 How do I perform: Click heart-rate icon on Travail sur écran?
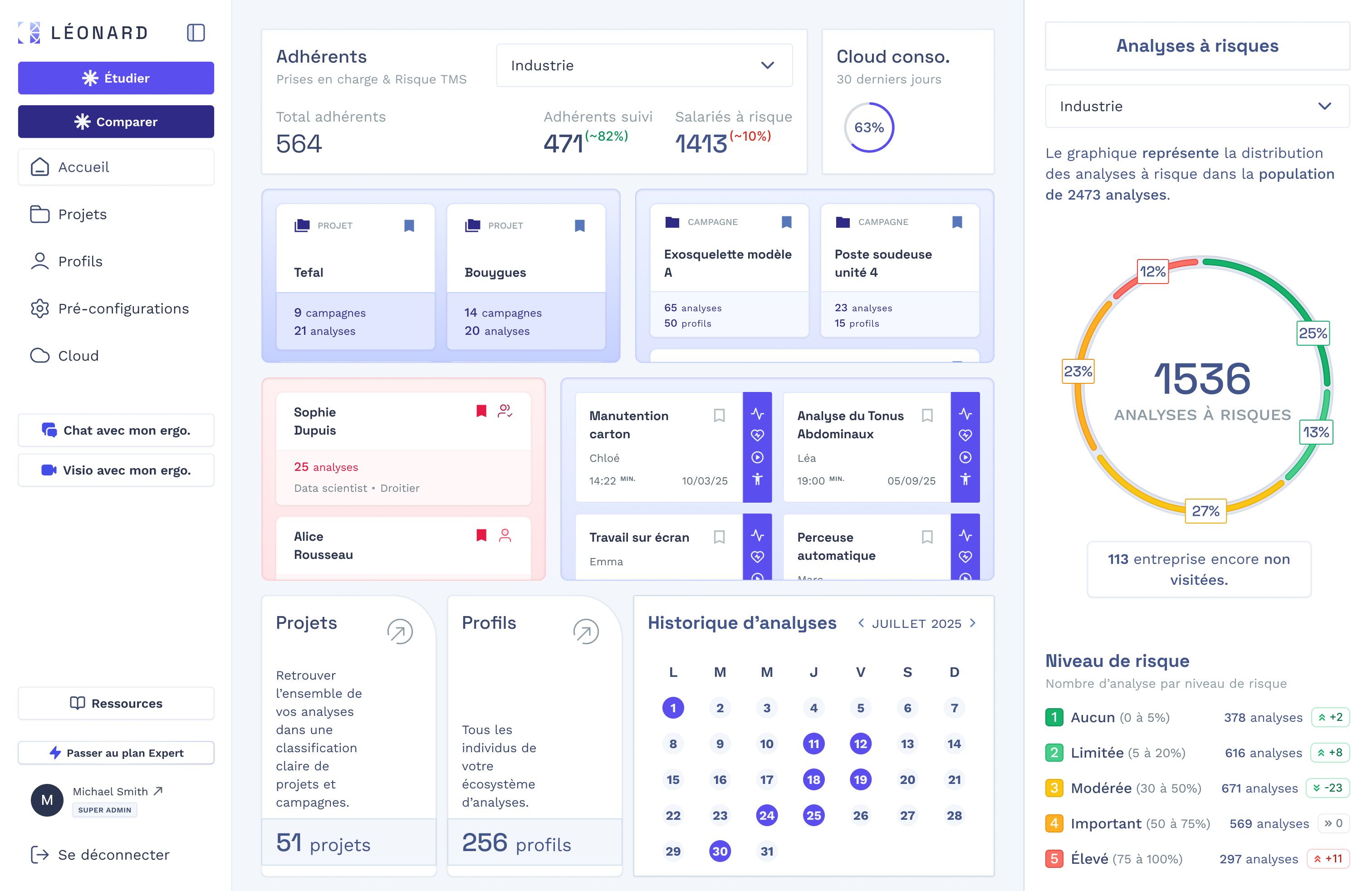click(x=758, y=557)
